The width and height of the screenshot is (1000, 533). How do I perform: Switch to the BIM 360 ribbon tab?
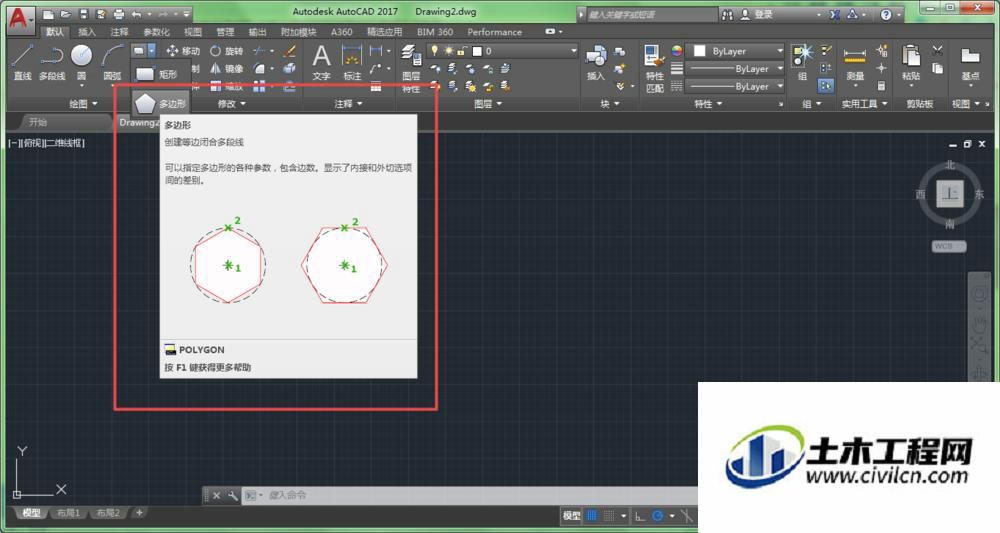tap(435, 32)
